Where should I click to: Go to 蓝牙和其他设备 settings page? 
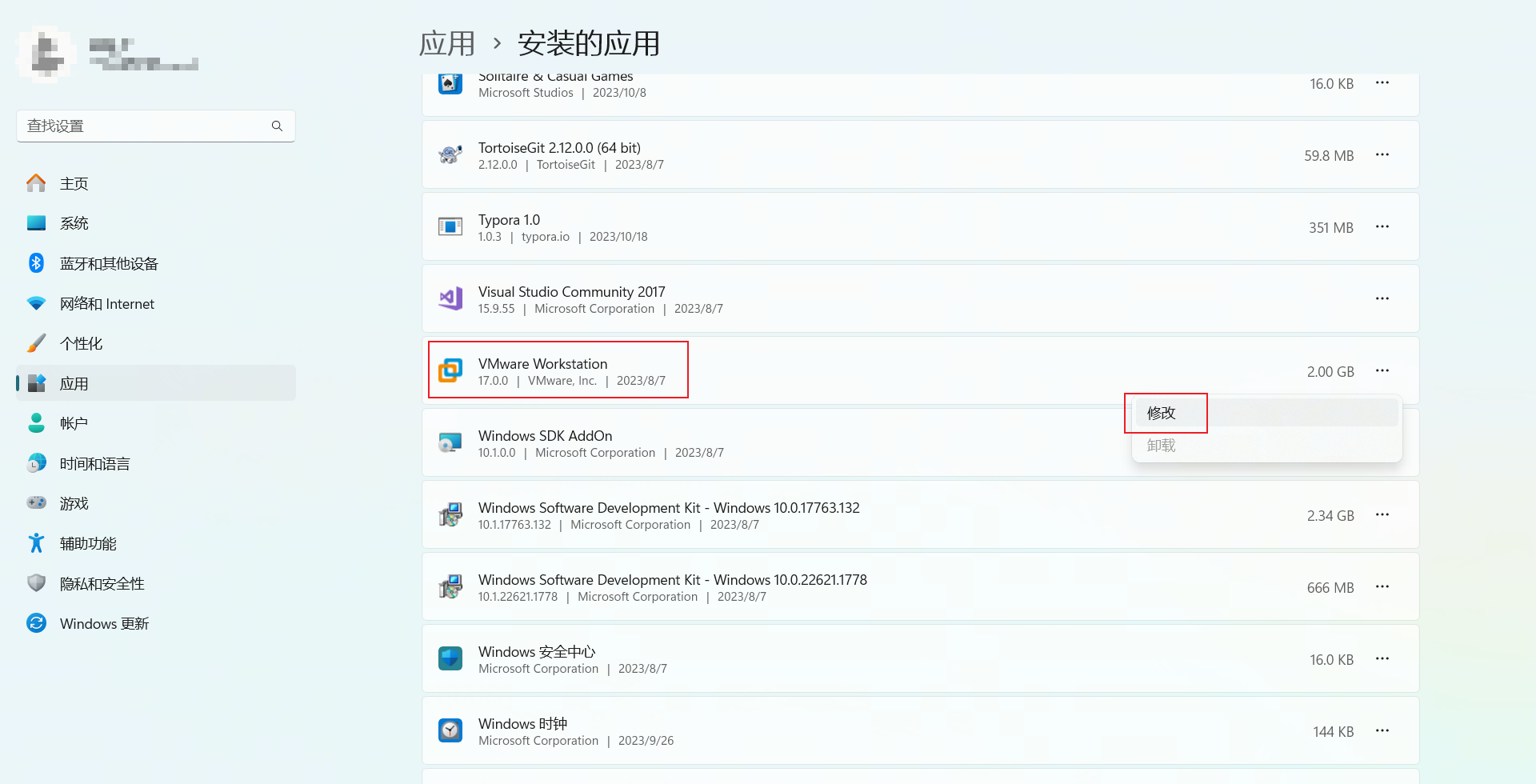pyautogui.click(x=156, y=263)
